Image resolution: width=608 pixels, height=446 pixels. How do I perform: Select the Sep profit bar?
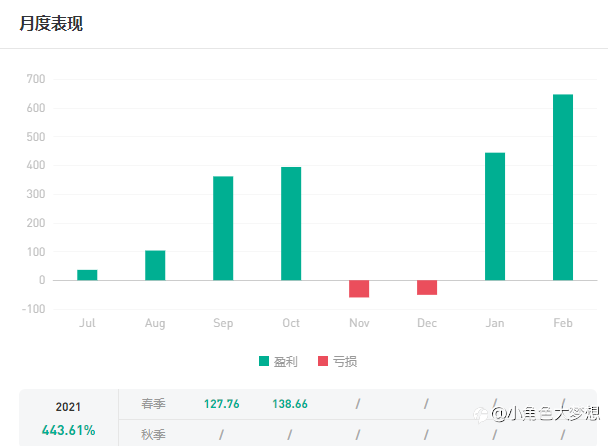223,228
